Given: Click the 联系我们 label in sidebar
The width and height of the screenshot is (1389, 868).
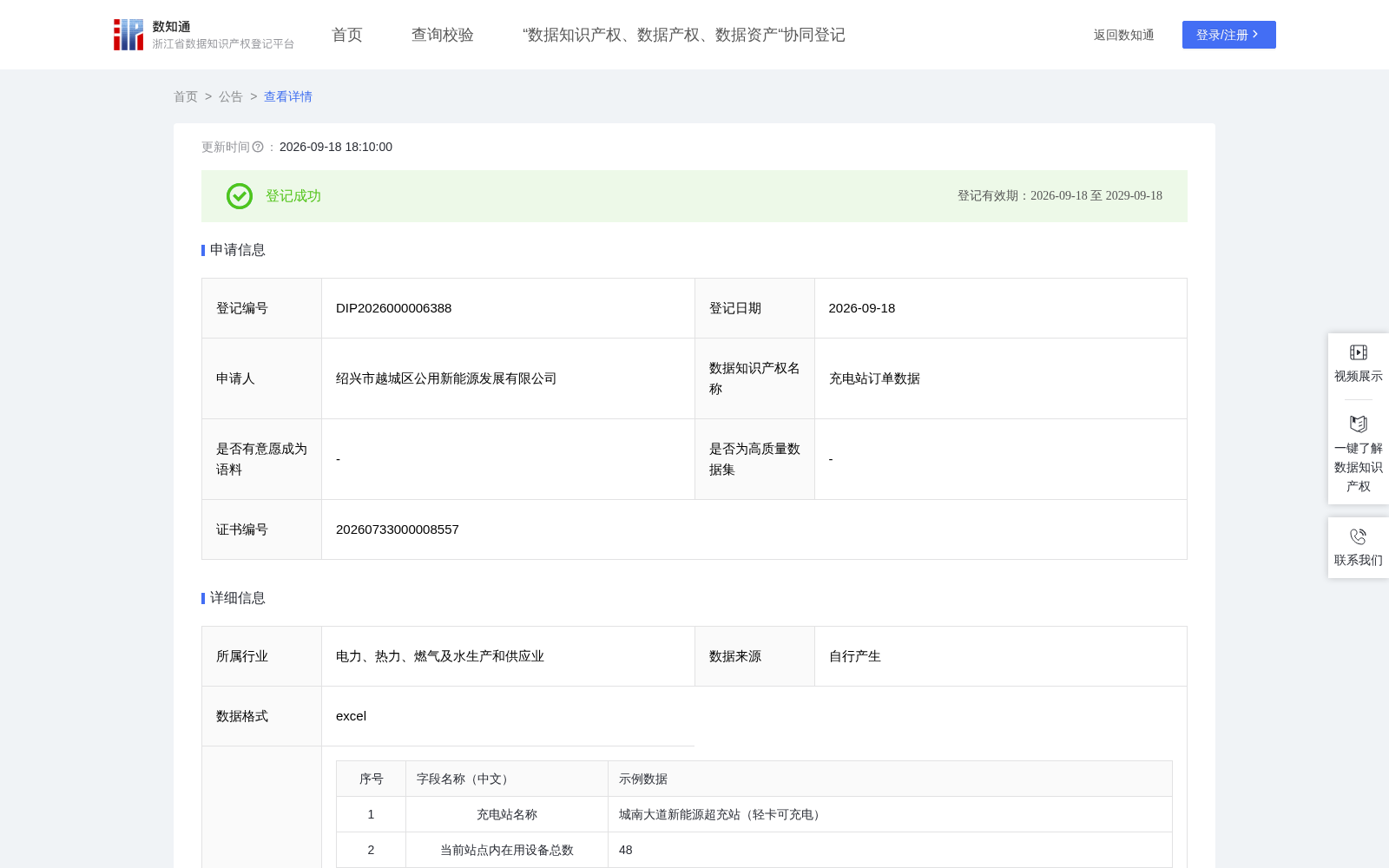Looking at the screenshot, I should point(1359,560).
